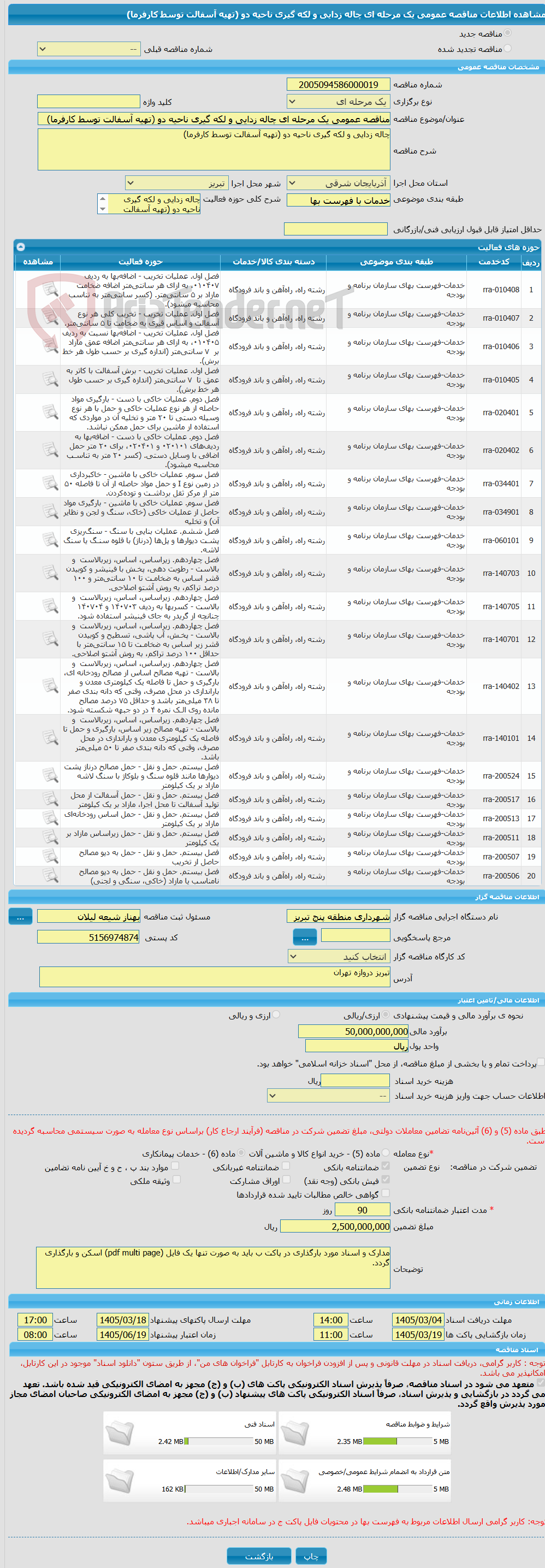Open view icon for row rra-200517

[50, 799]
